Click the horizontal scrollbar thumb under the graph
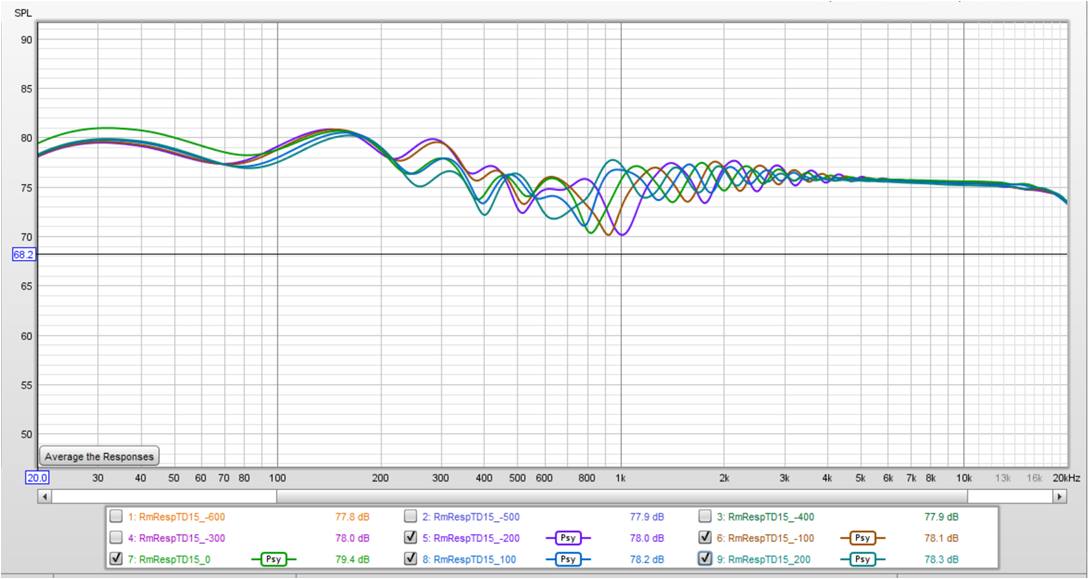The image size is (1089, 579). tap(622, 496)
